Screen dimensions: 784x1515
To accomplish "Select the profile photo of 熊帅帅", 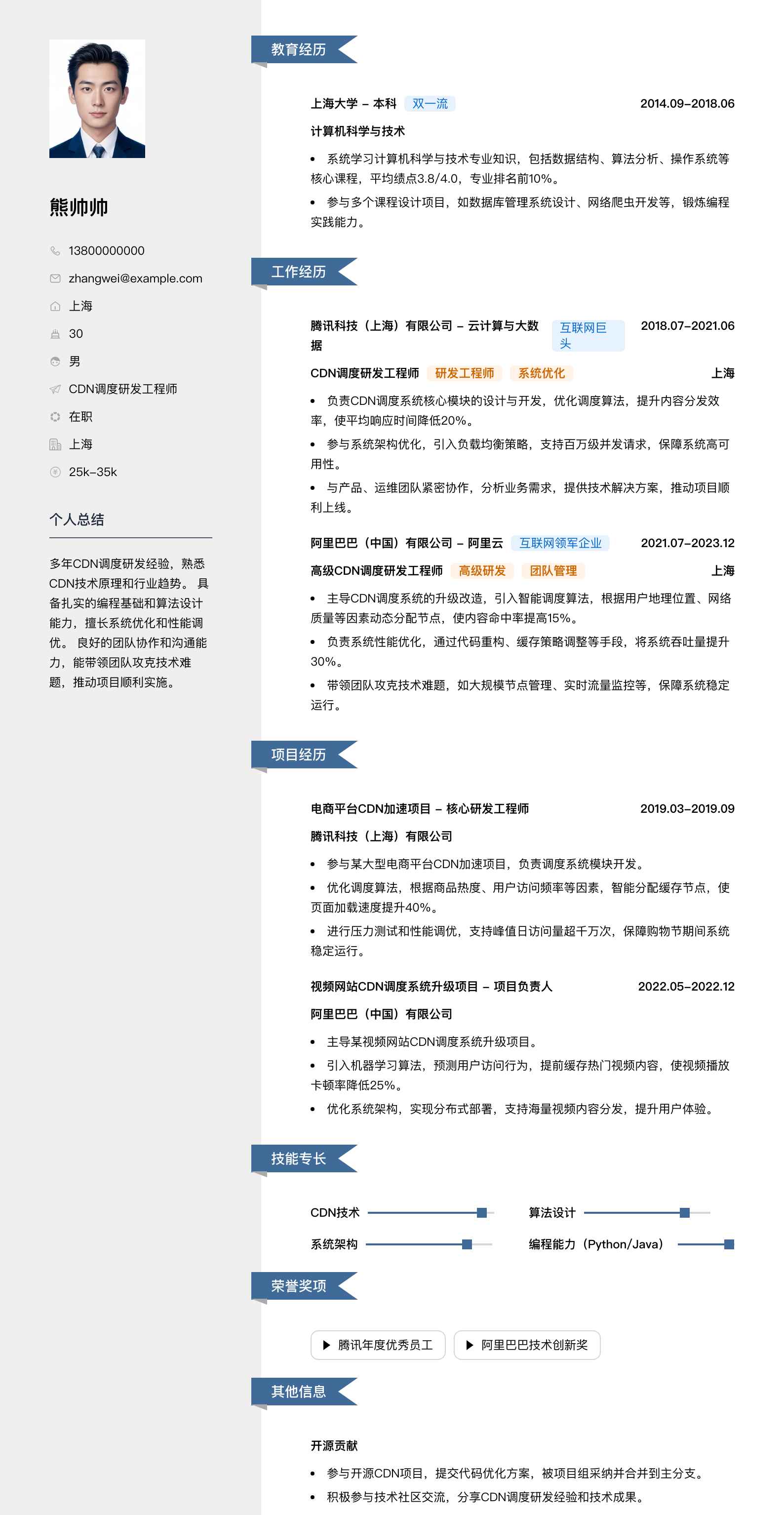I will 97,98.
